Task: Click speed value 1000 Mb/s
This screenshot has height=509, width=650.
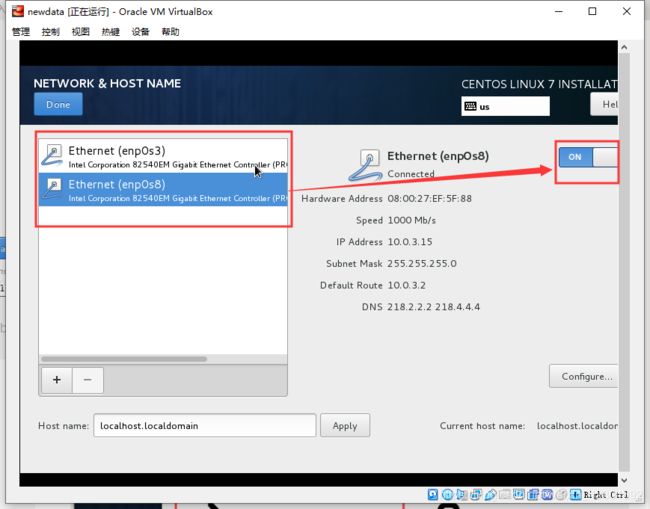Action: click(411, 221)
